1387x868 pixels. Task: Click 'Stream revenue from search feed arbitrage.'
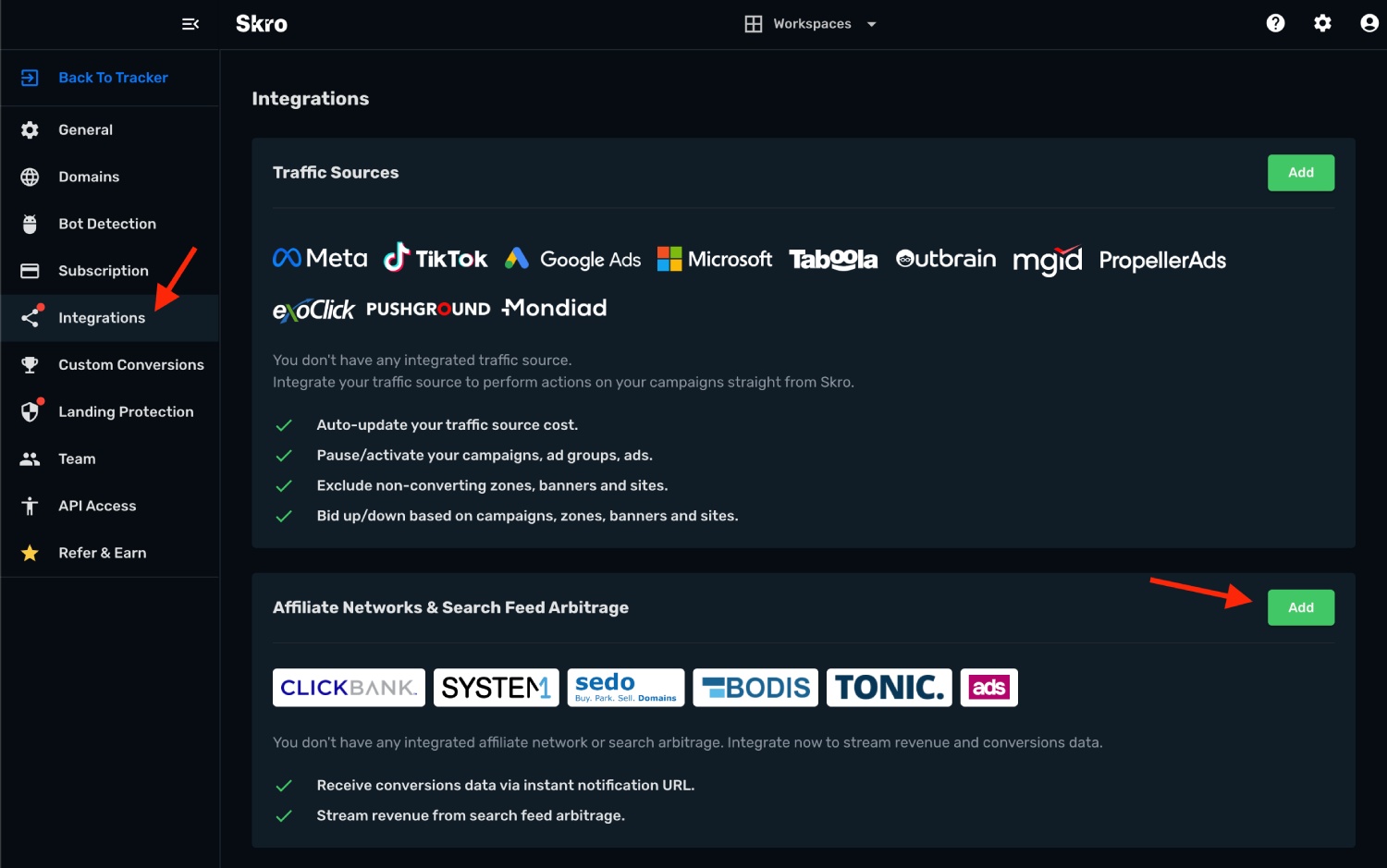click(471, 815)
